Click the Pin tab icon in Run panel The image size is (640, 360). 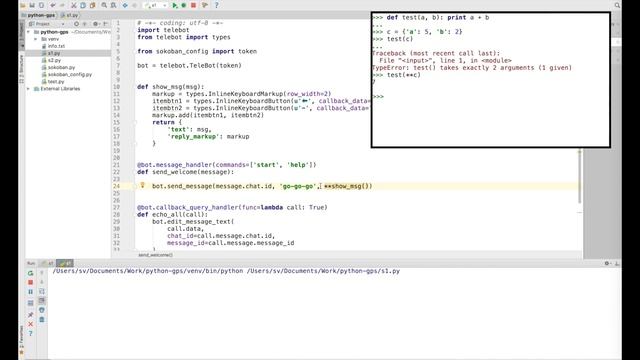pyautogui.click(x=31, y=314)
